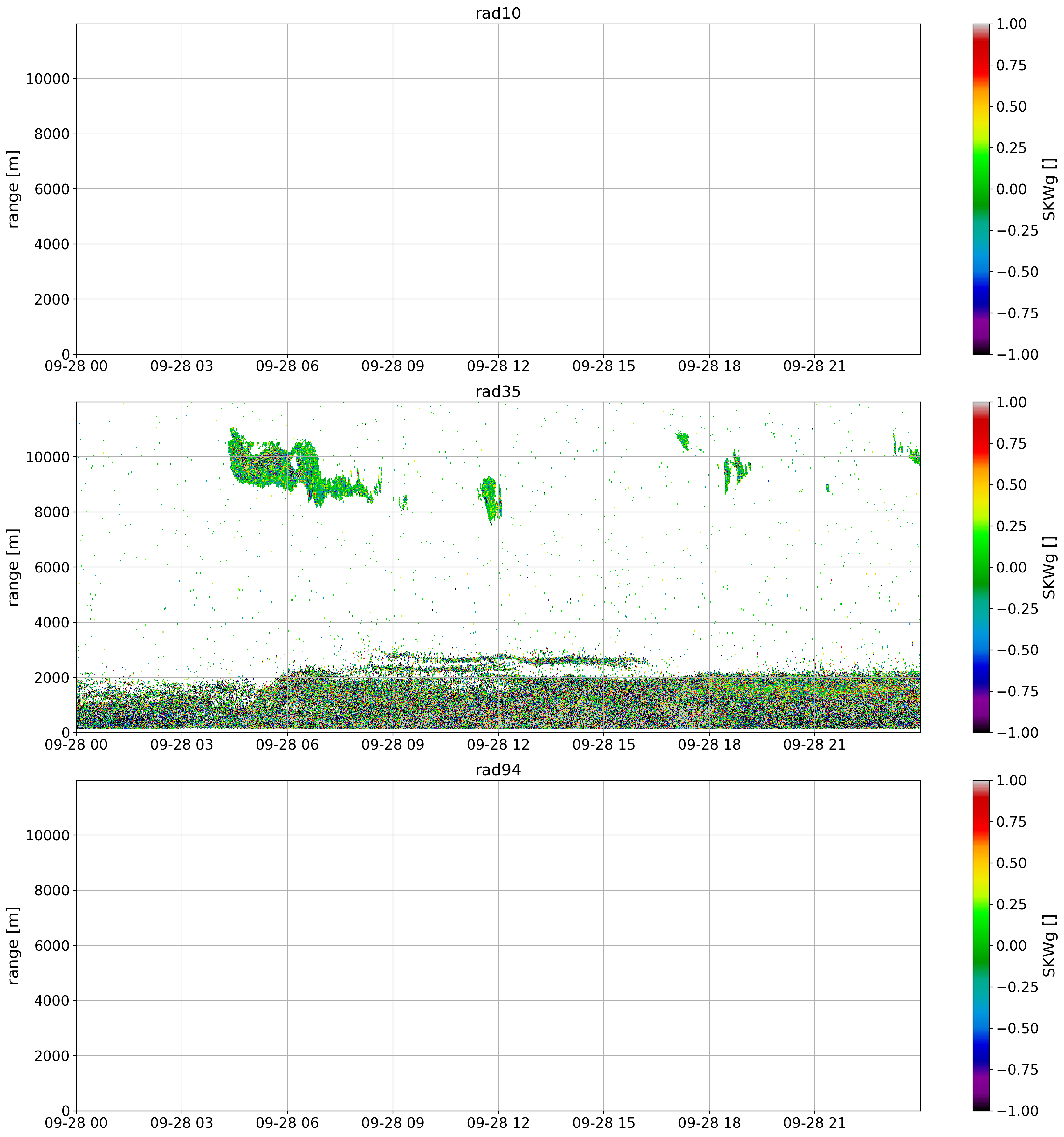Click the rad10 range [m] axis label
The height and width of the screenshot is (1137, 1064).
tap(14, 189)
